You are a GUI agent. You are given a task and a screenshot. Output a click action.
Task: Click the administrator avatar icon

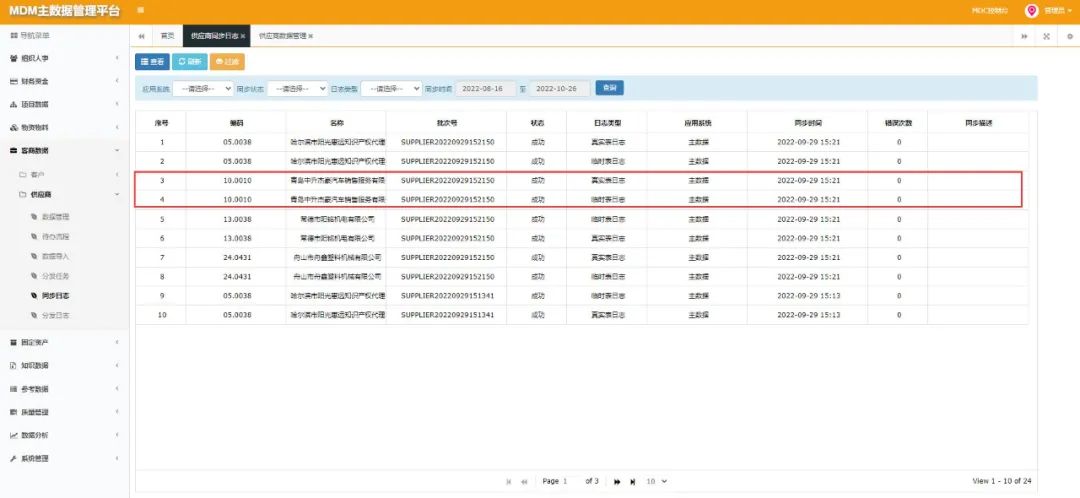[x=1031, y=10]
